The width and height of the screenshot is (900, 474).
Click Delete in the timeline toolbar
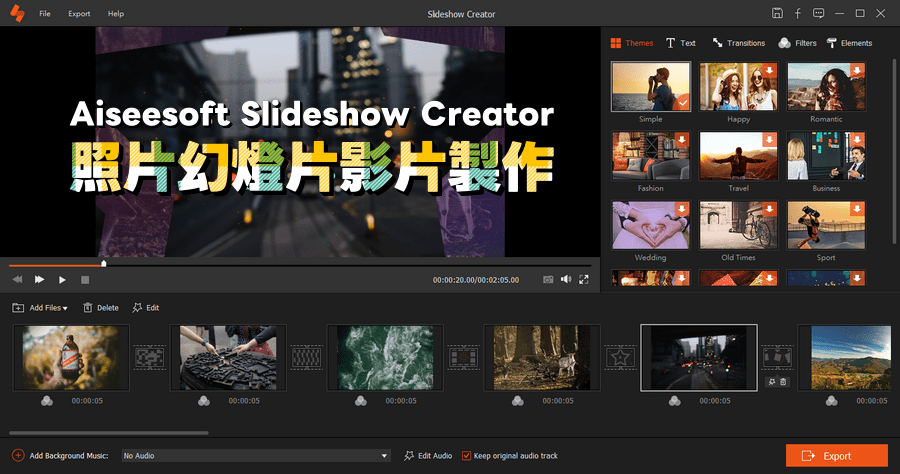pos(101,308)
